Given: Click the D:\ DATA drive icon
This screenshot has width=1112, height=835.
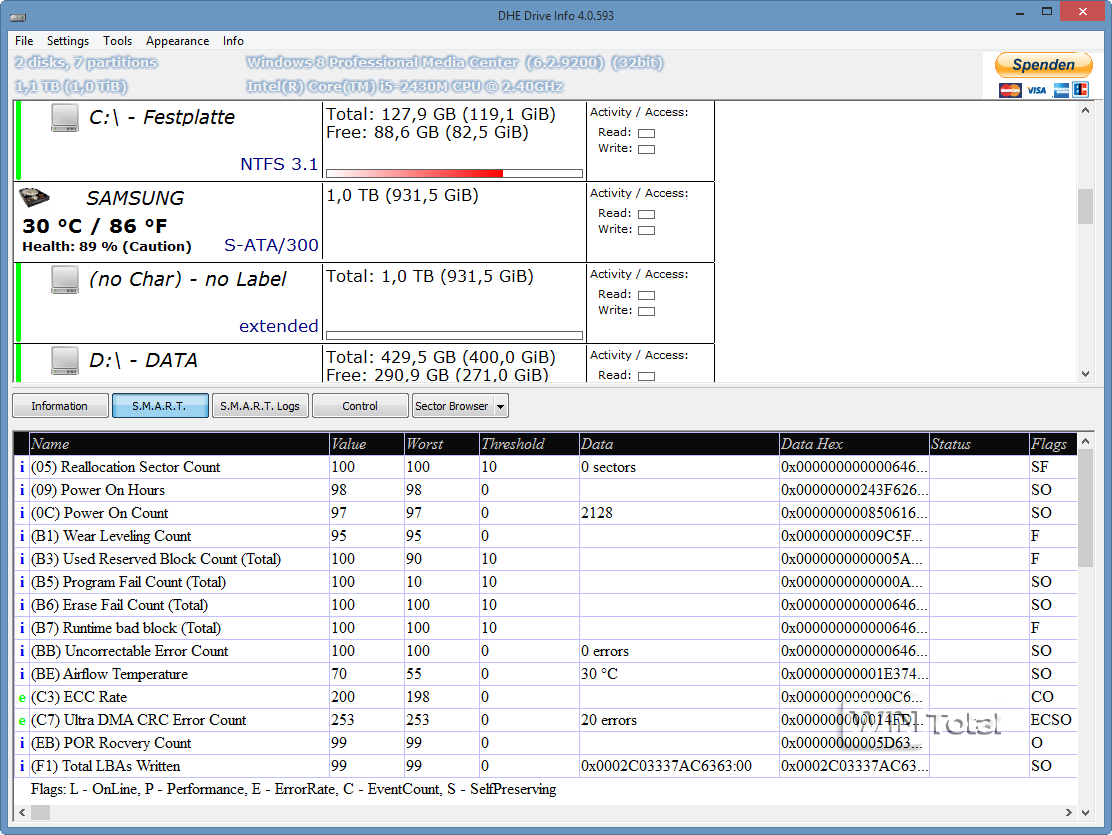Looking at the screenshot, I should pos(65,361).
